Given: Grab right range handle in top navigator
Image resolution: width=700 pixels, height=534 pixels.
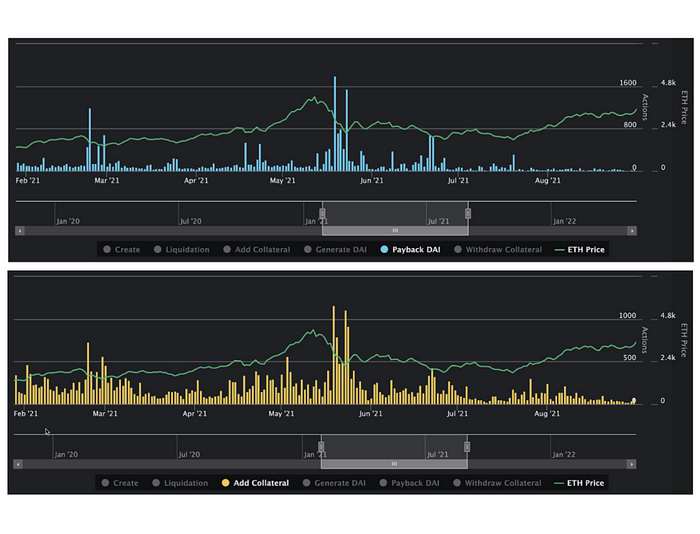Looking at the screenshot, I should 468,213.
